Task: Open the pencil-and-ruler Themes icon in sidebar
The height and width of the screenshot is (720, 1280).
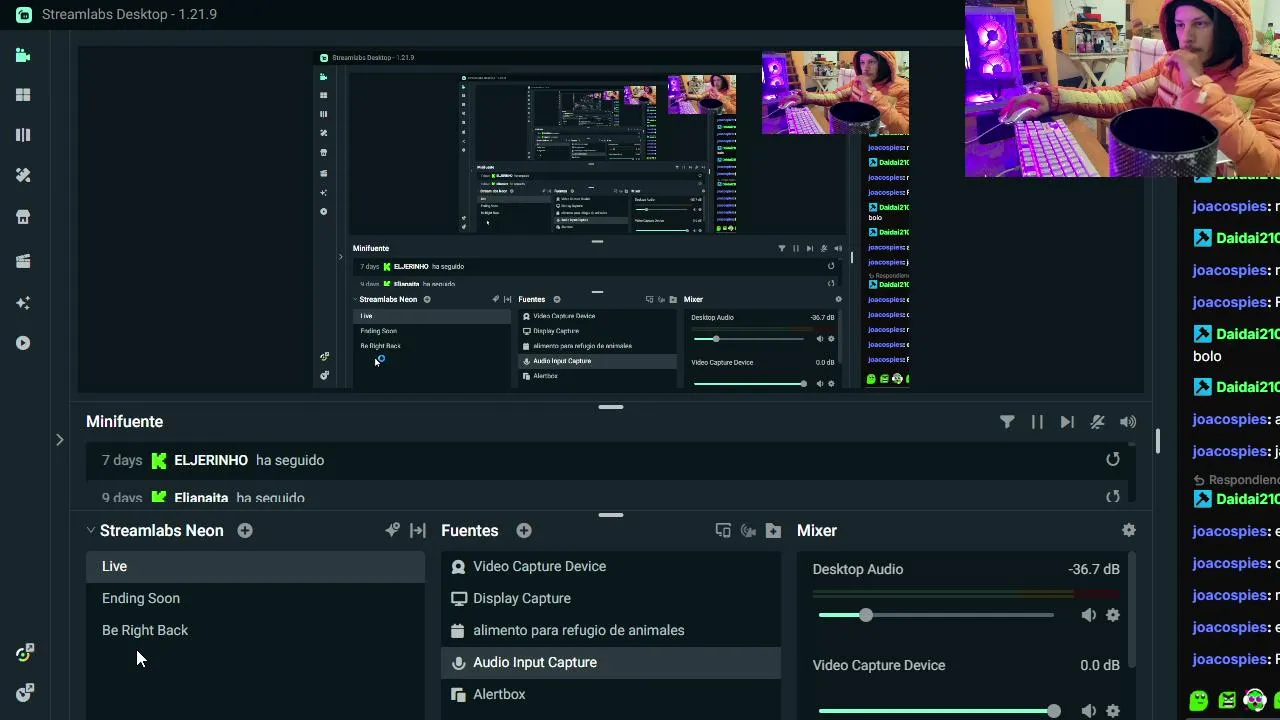Action: point(23,175)
